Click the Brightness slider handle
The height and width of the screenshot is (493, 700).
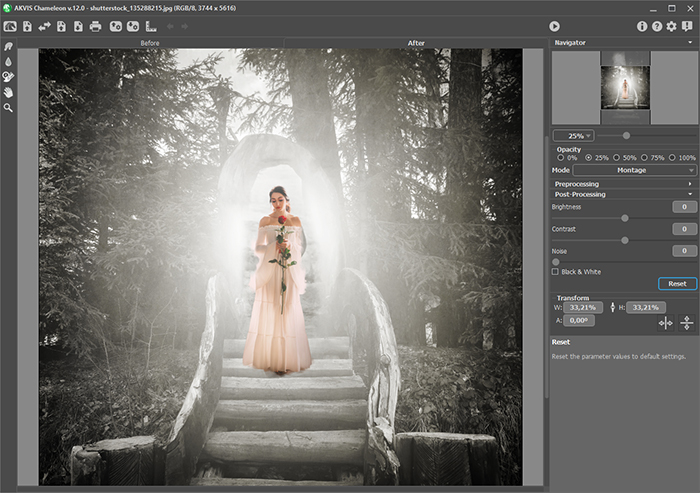coord(625,218)
